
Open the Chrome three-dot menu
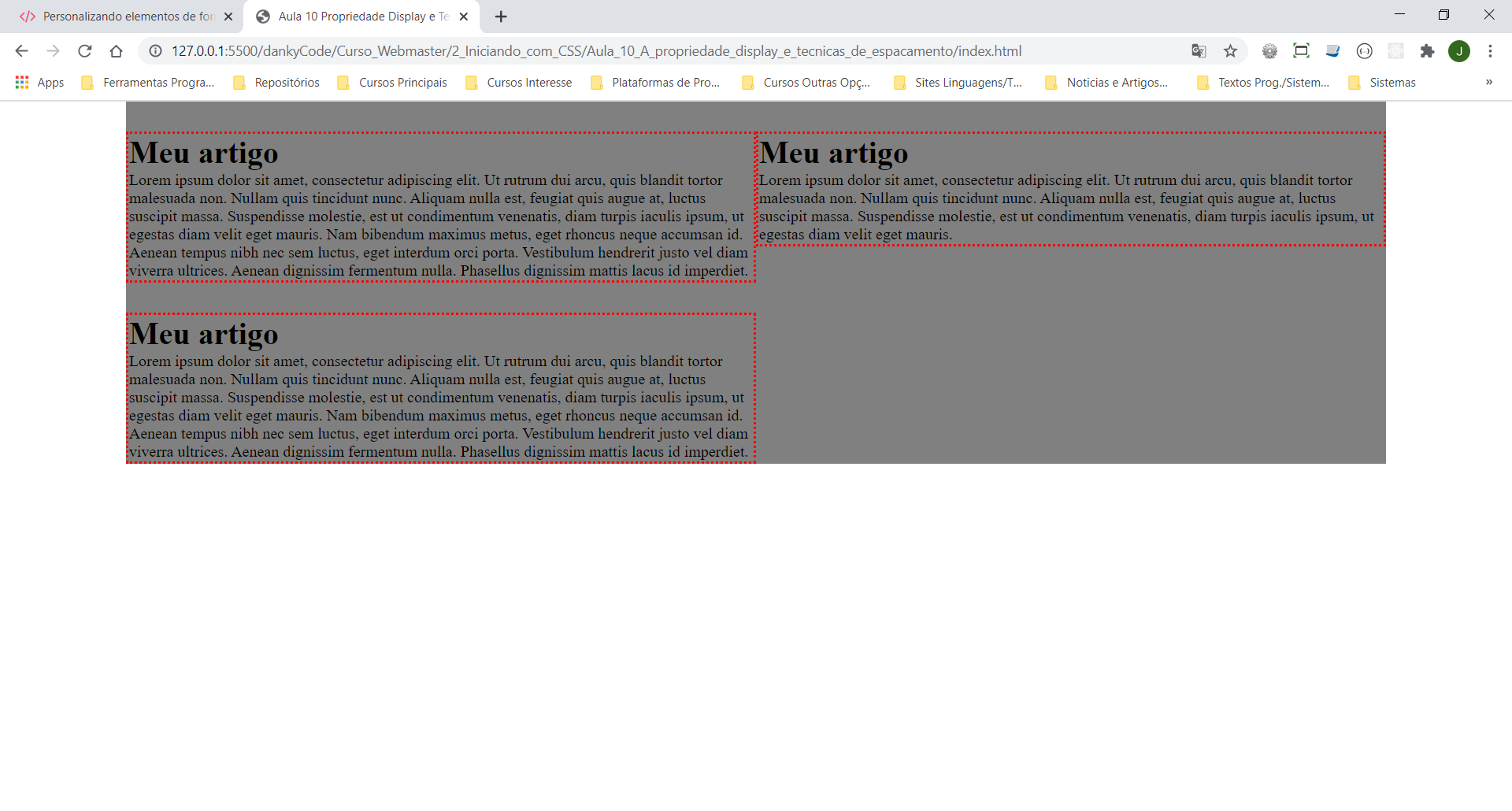point(1490,51)
